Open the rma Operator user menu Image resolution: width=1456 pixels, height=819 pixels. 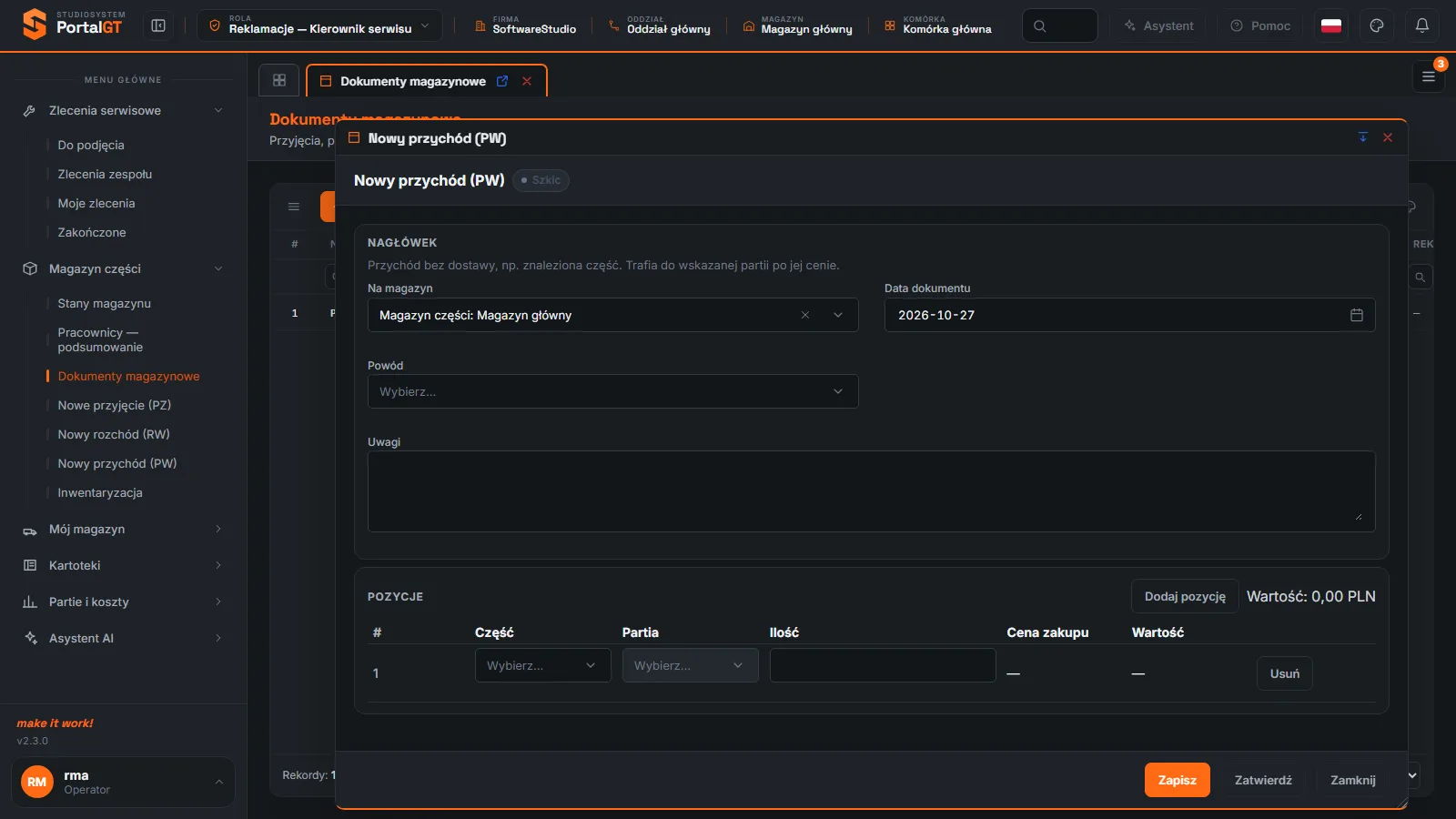tap(123, 782)
